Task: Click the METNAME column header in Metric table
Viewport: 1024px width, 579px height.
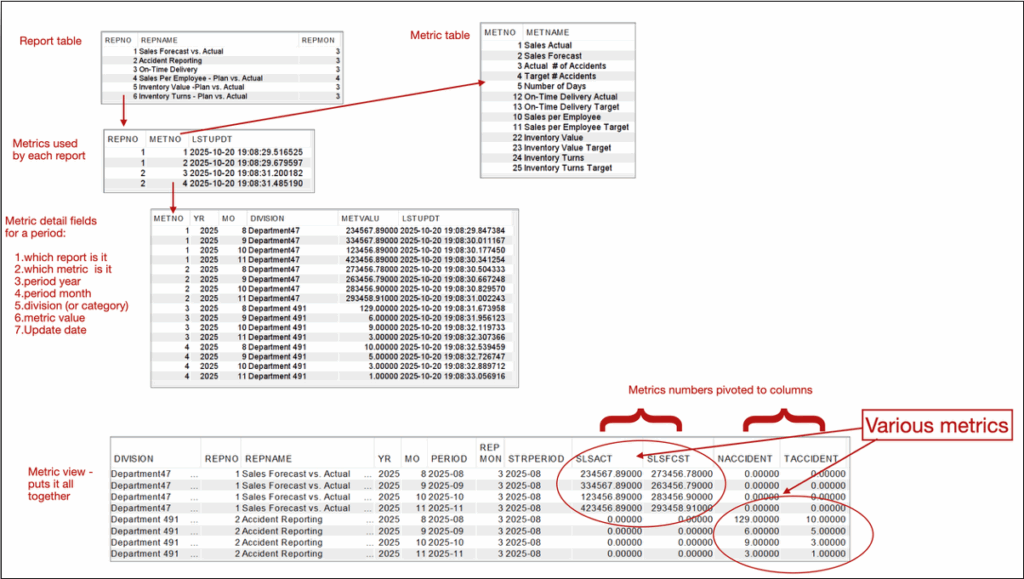Action: coord(541,33)
